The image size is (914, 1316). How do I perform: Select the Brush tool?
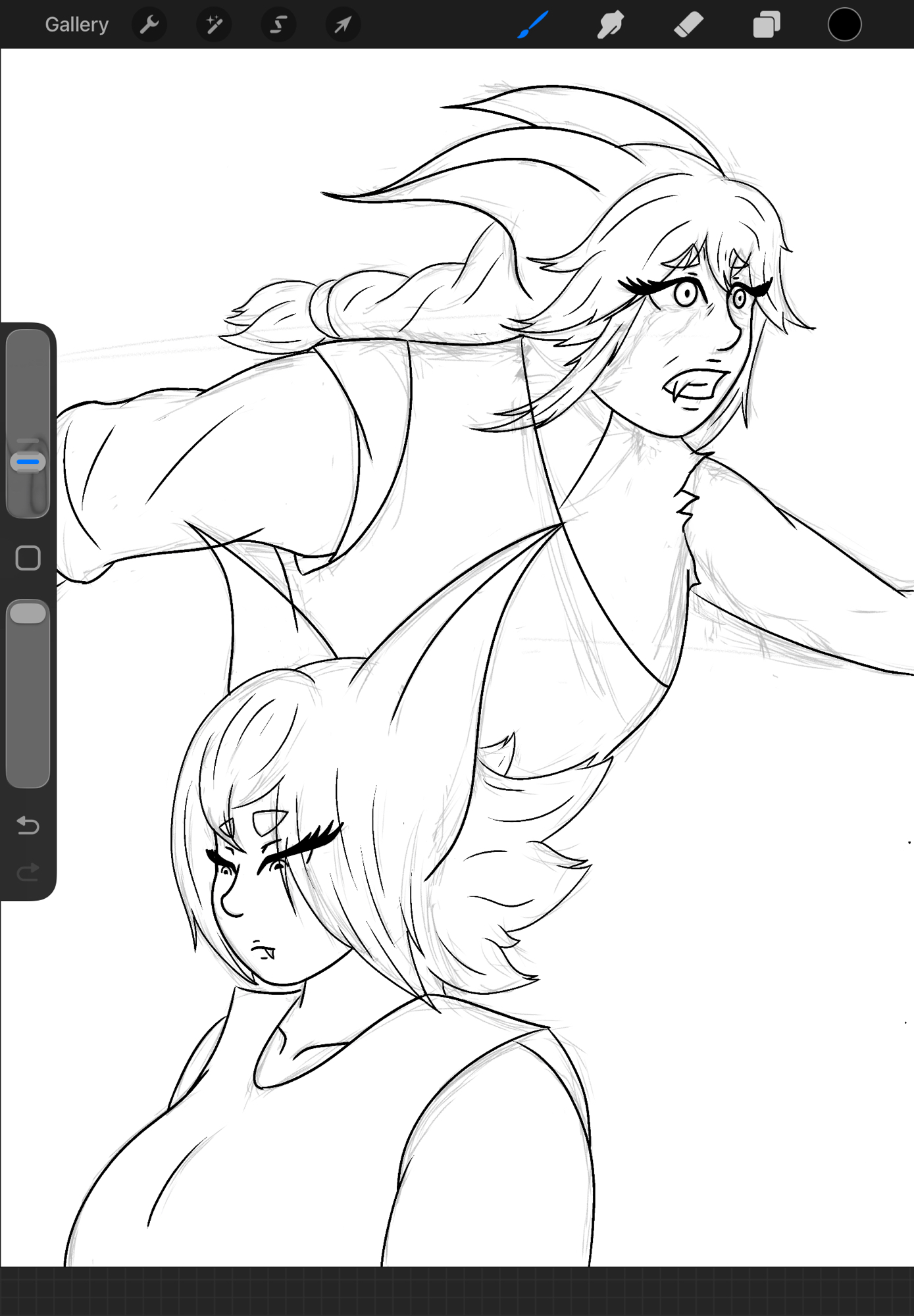click(x=532, y=25)
